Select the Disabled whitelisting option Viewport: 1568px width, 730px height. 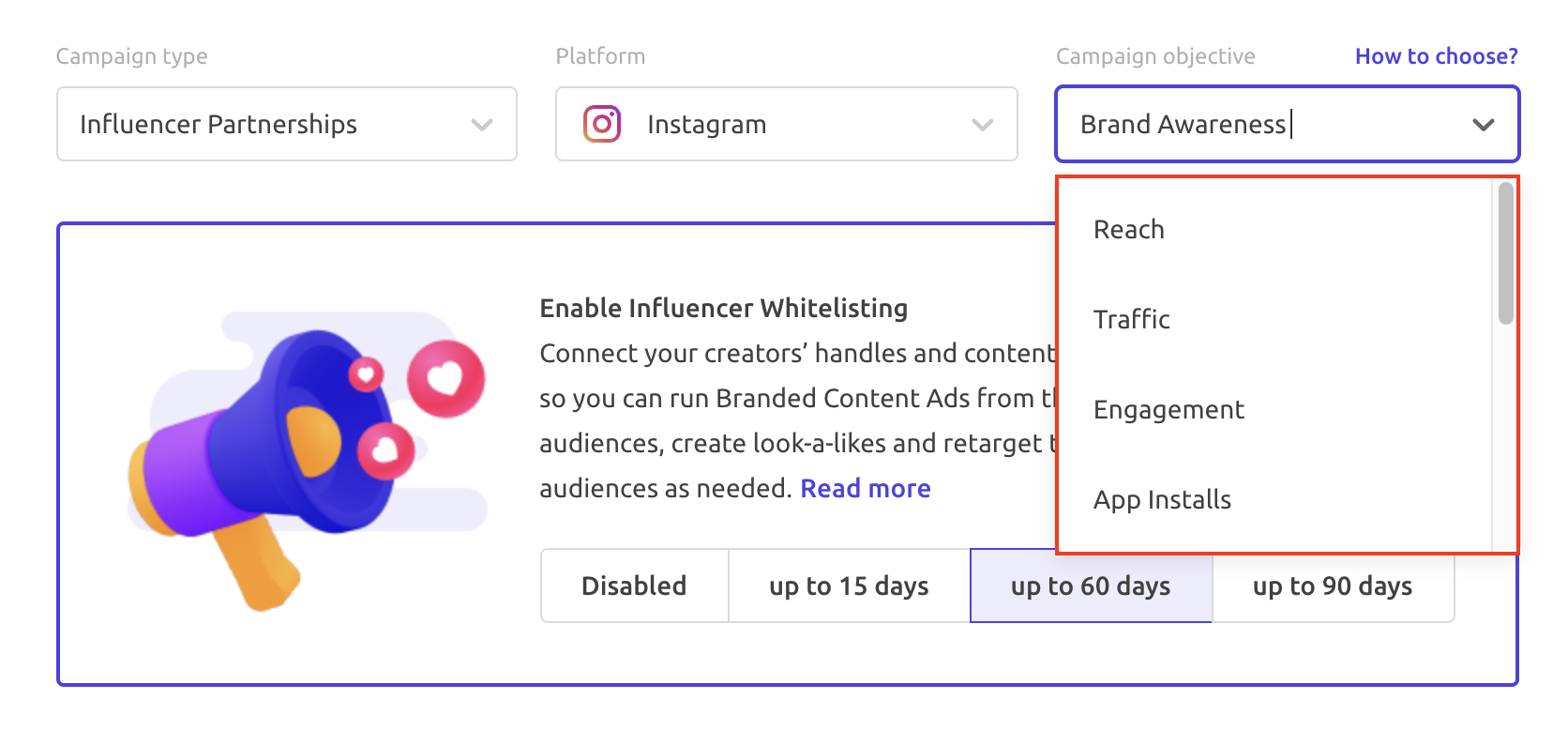coord(635,586)
